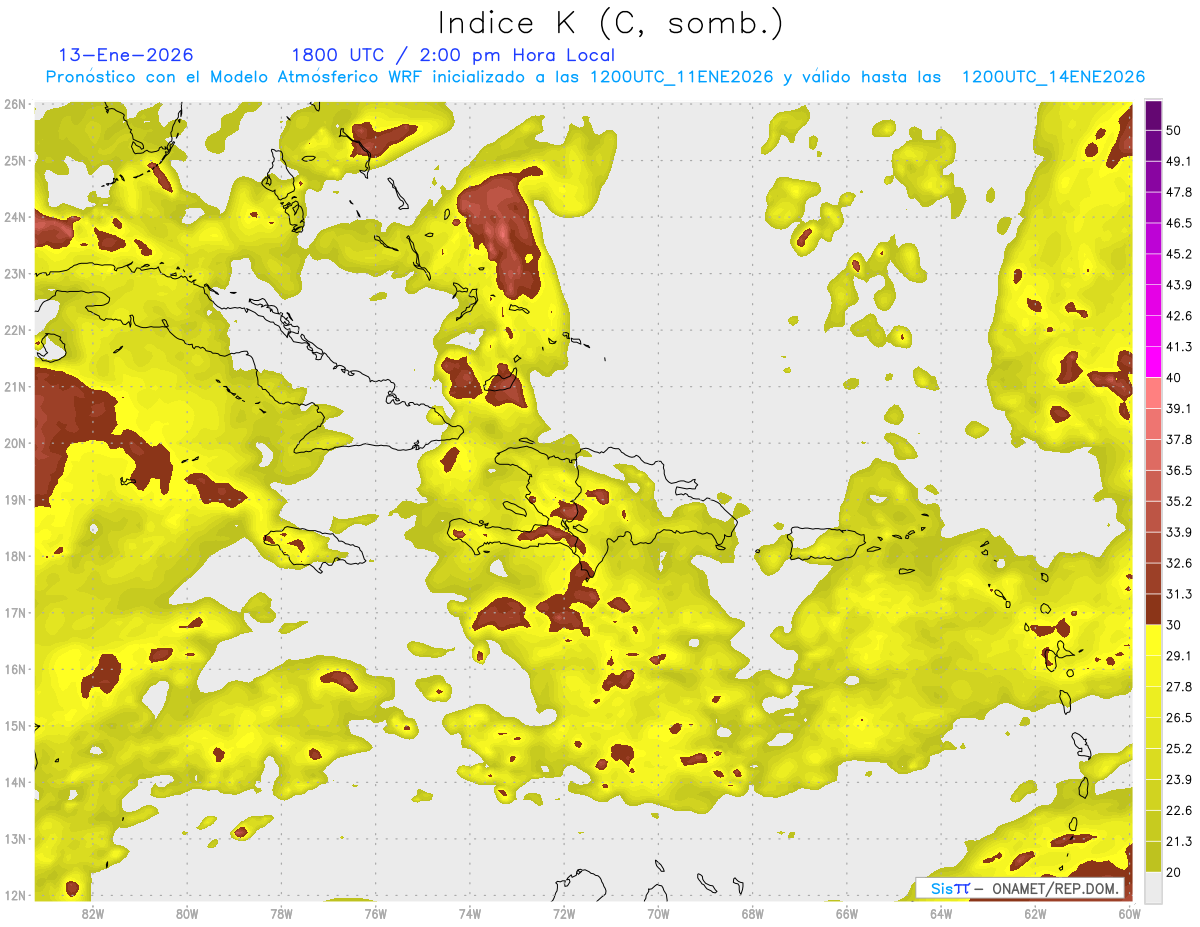1200x927 pixels.
Task: Select the date label '13-Ene-2026'
Action: tap(126, 55)
